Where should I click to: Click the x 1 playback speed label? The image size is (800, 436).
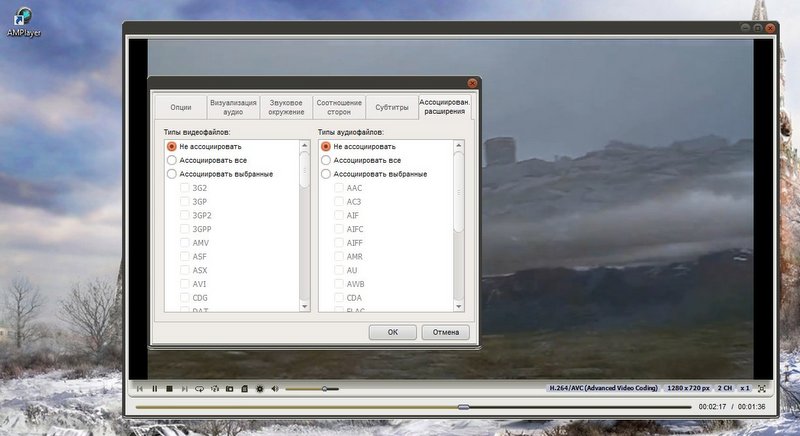(x=745, y=388)
